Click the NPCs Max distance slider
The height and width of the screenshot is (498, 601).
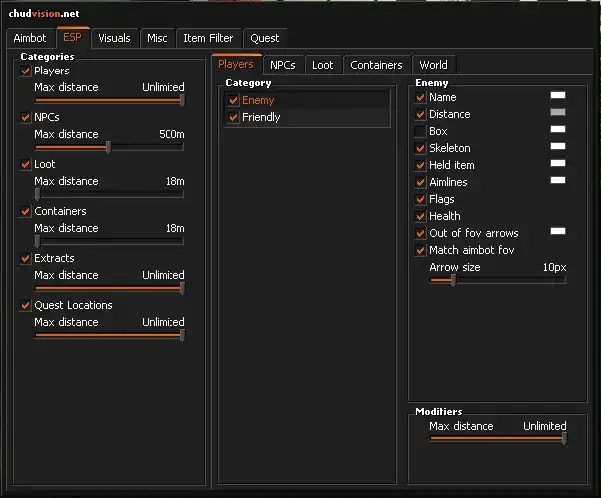[108, 147]
